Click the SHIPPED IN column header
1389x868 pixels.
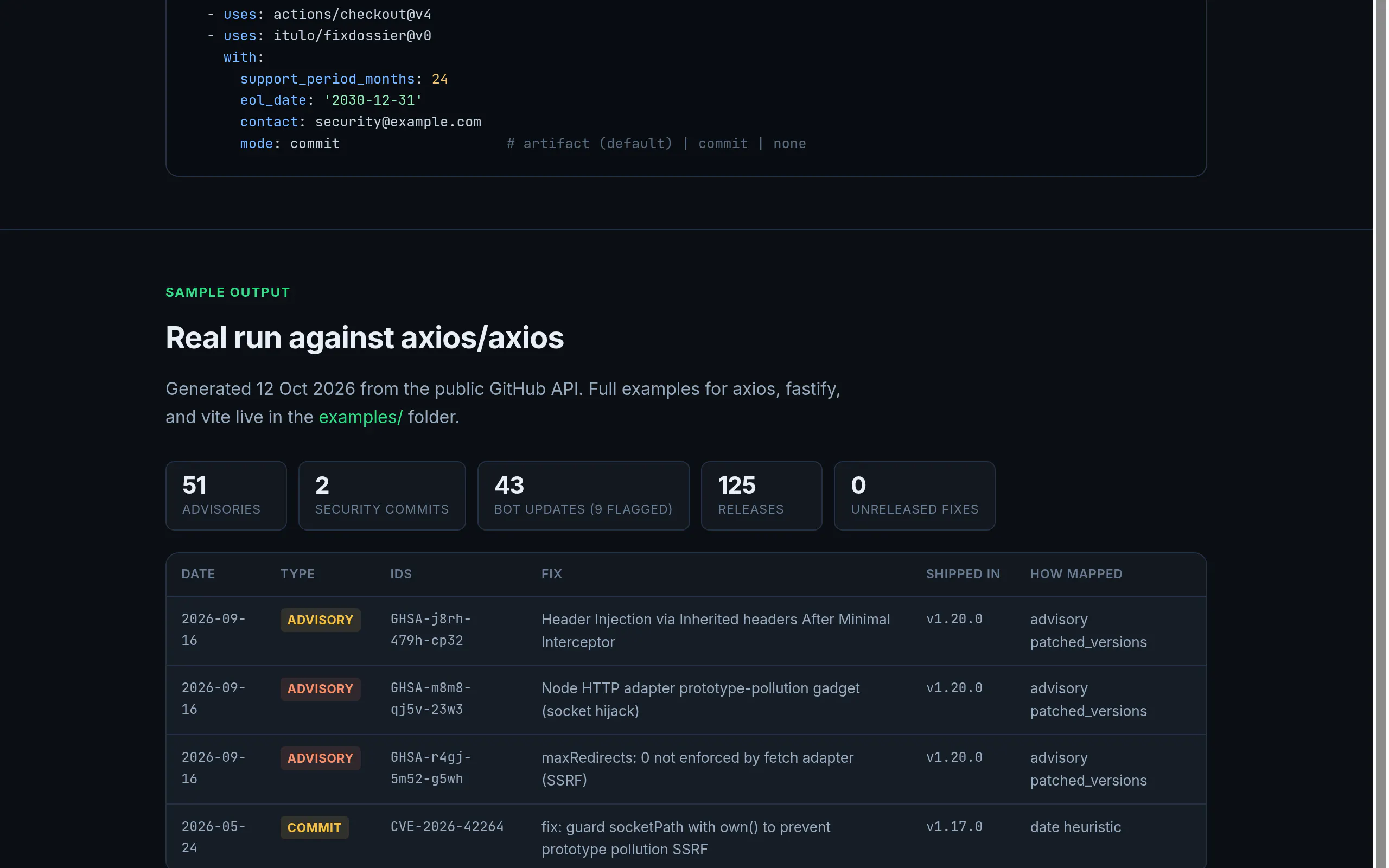[x=963, y=574]
